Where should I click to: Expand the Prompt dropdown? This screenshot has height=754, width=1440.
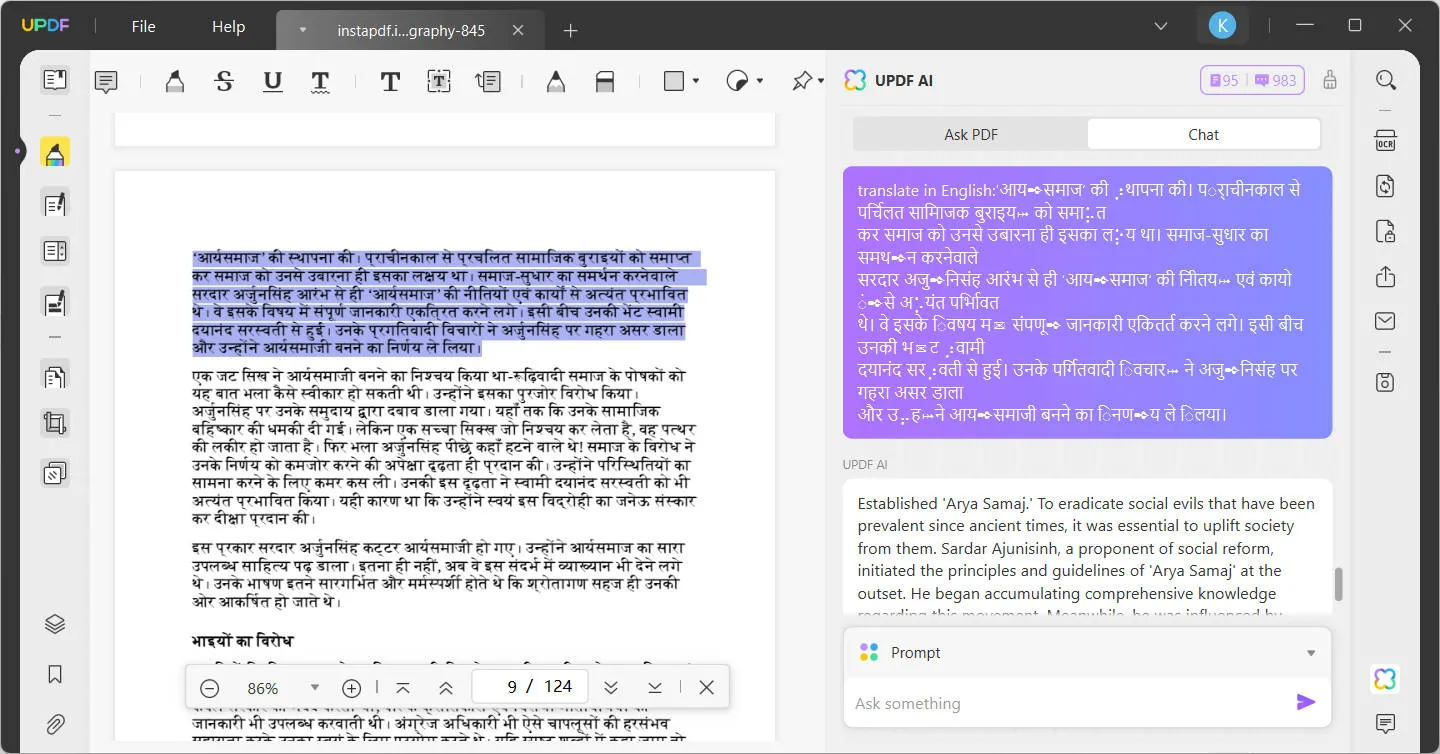coord(1311,653)
